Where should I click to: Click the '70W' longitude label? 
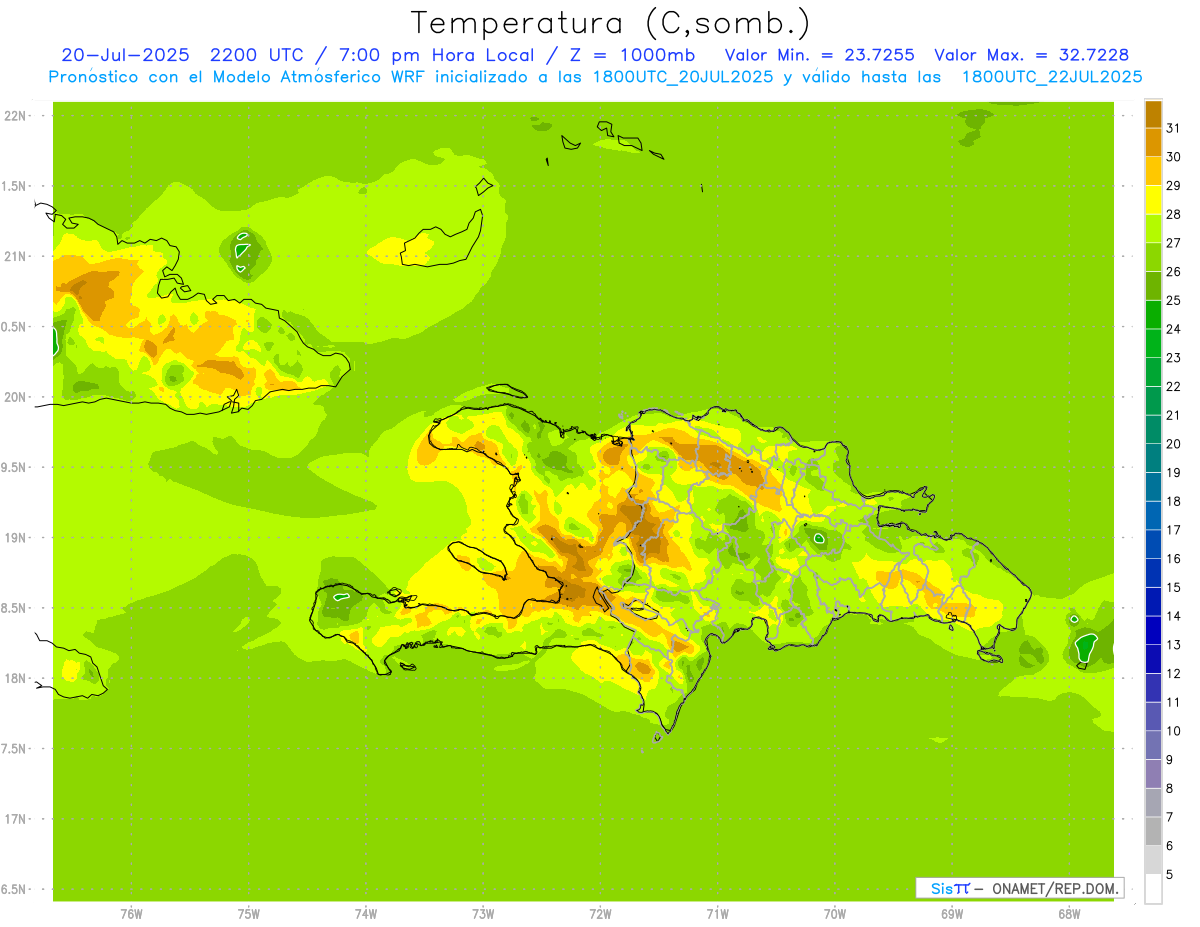(835, 914)
